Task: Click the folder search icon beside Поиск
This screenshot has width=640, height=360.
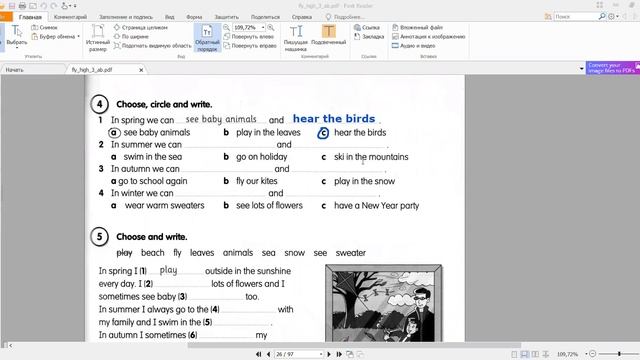Action: pyautogui.click(x=548, y=17)
